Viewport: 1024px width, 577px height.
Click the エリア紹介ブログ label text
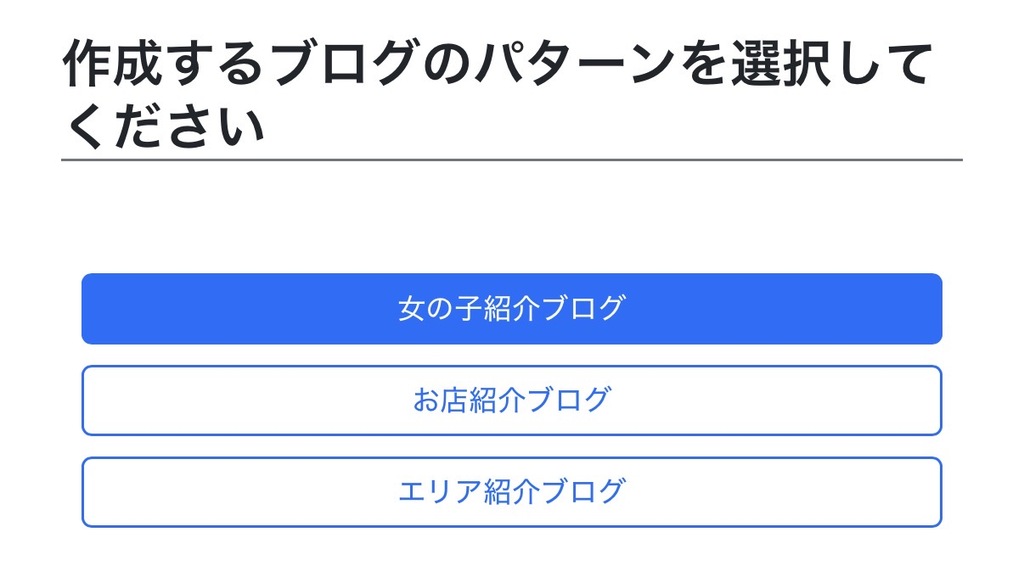511,492
